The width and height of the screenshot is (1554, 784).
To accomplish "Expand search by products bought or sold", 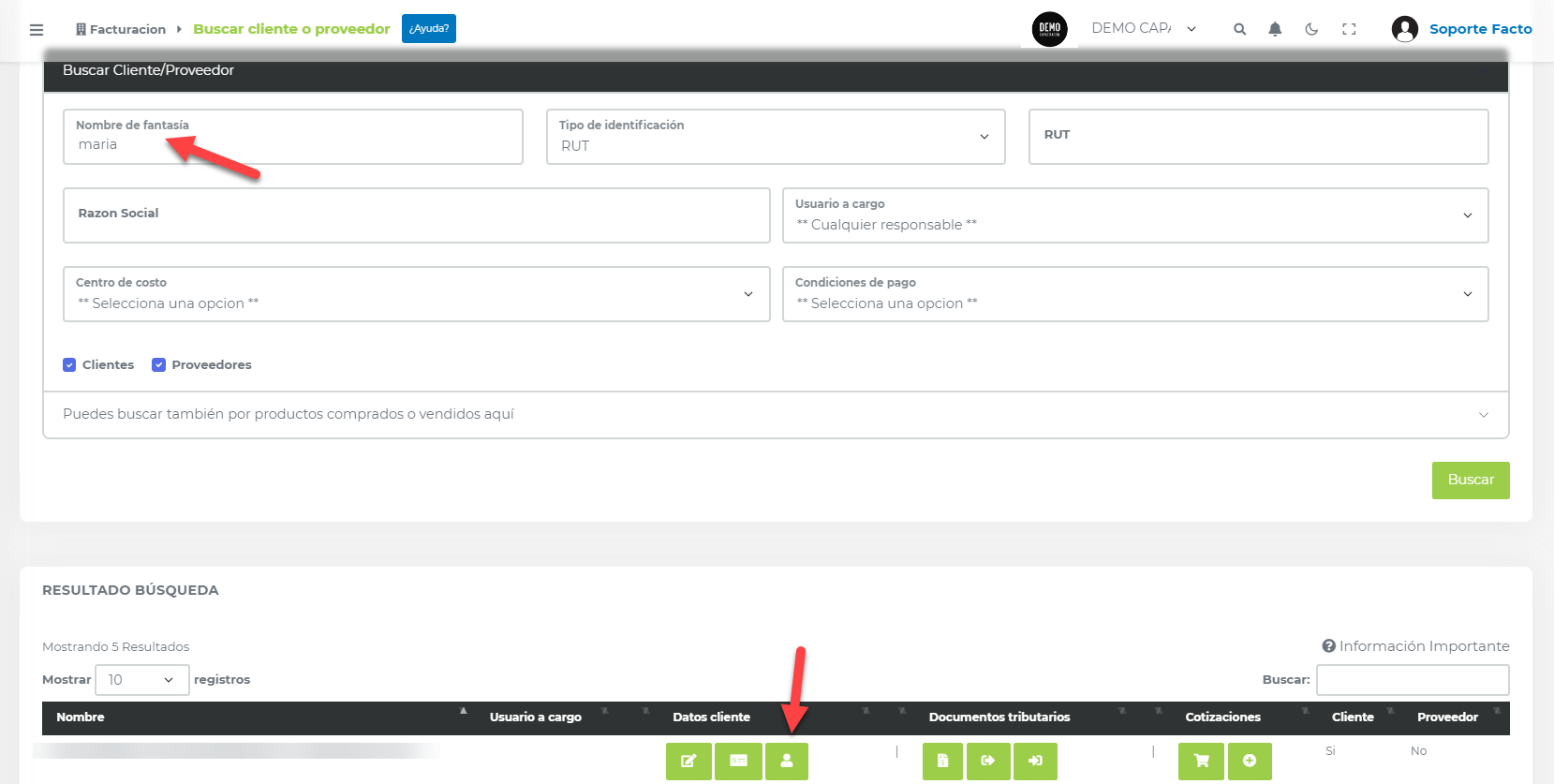I will (775, 414).
